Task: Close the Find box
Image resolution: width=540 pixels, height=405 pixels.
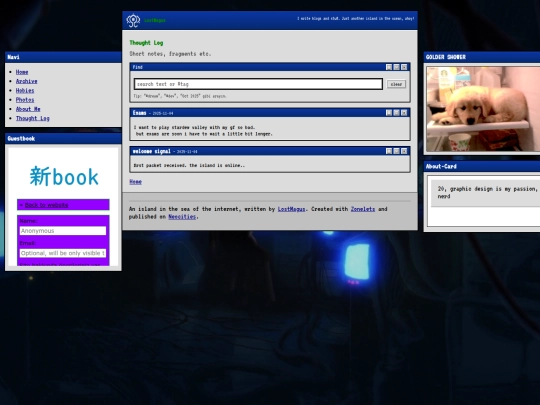Action: (x=404, y=67)
